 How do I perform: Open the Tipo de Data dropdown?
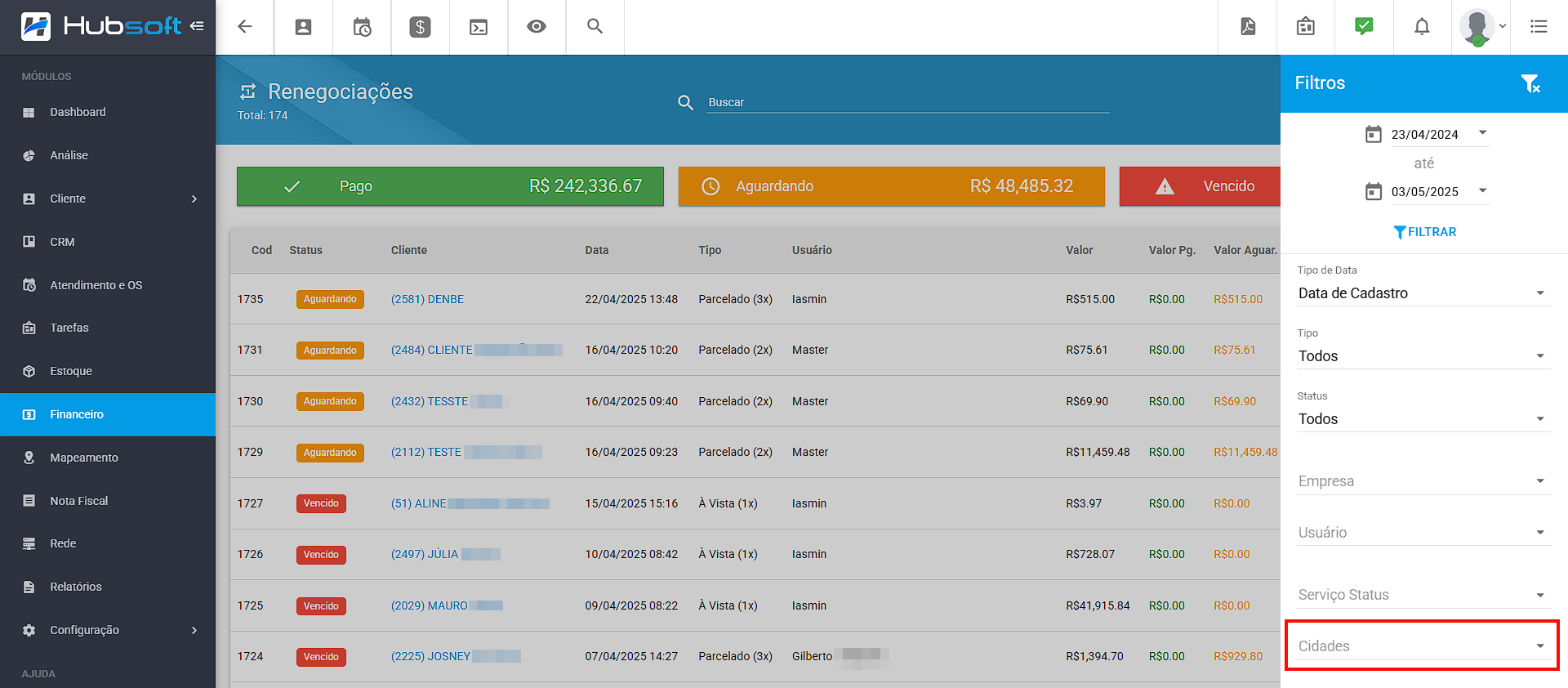coord(1423,293)
